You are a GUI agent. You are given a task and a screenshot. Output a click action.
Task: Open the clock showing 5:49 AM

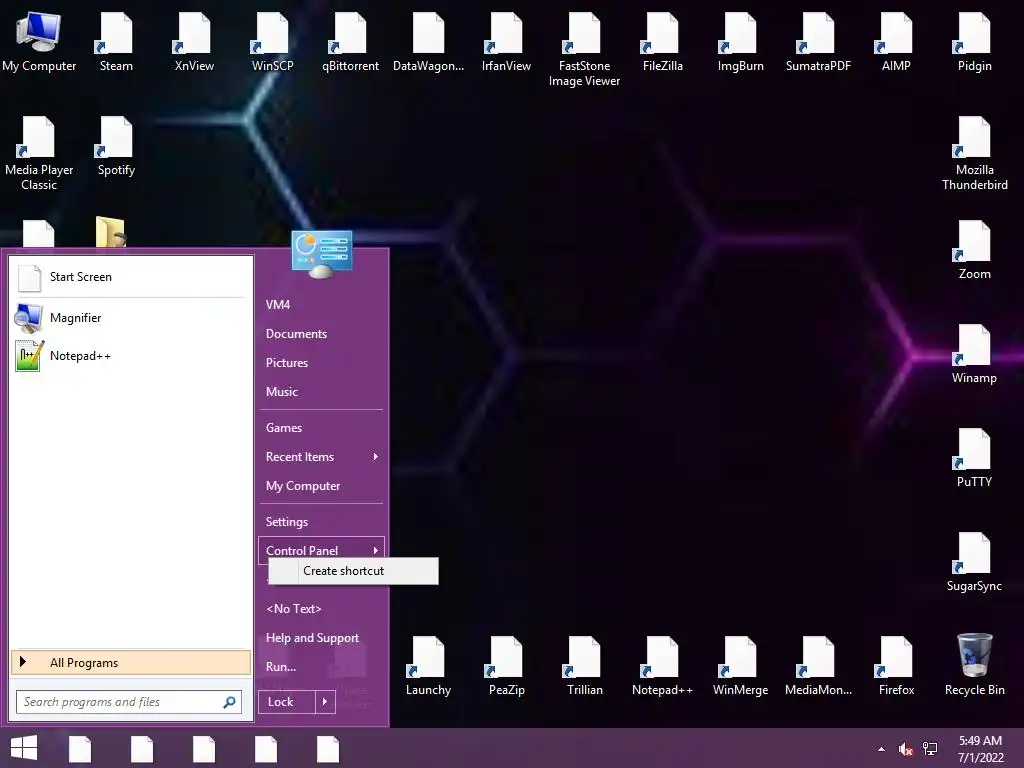980,749
